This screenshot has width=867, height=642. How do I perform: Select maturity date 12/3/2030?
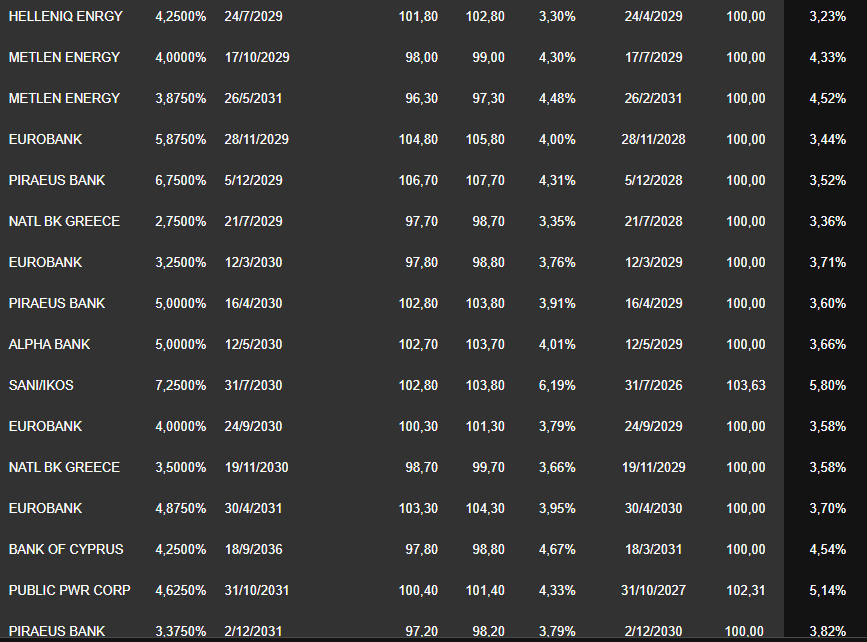click(x=253, y=262)
